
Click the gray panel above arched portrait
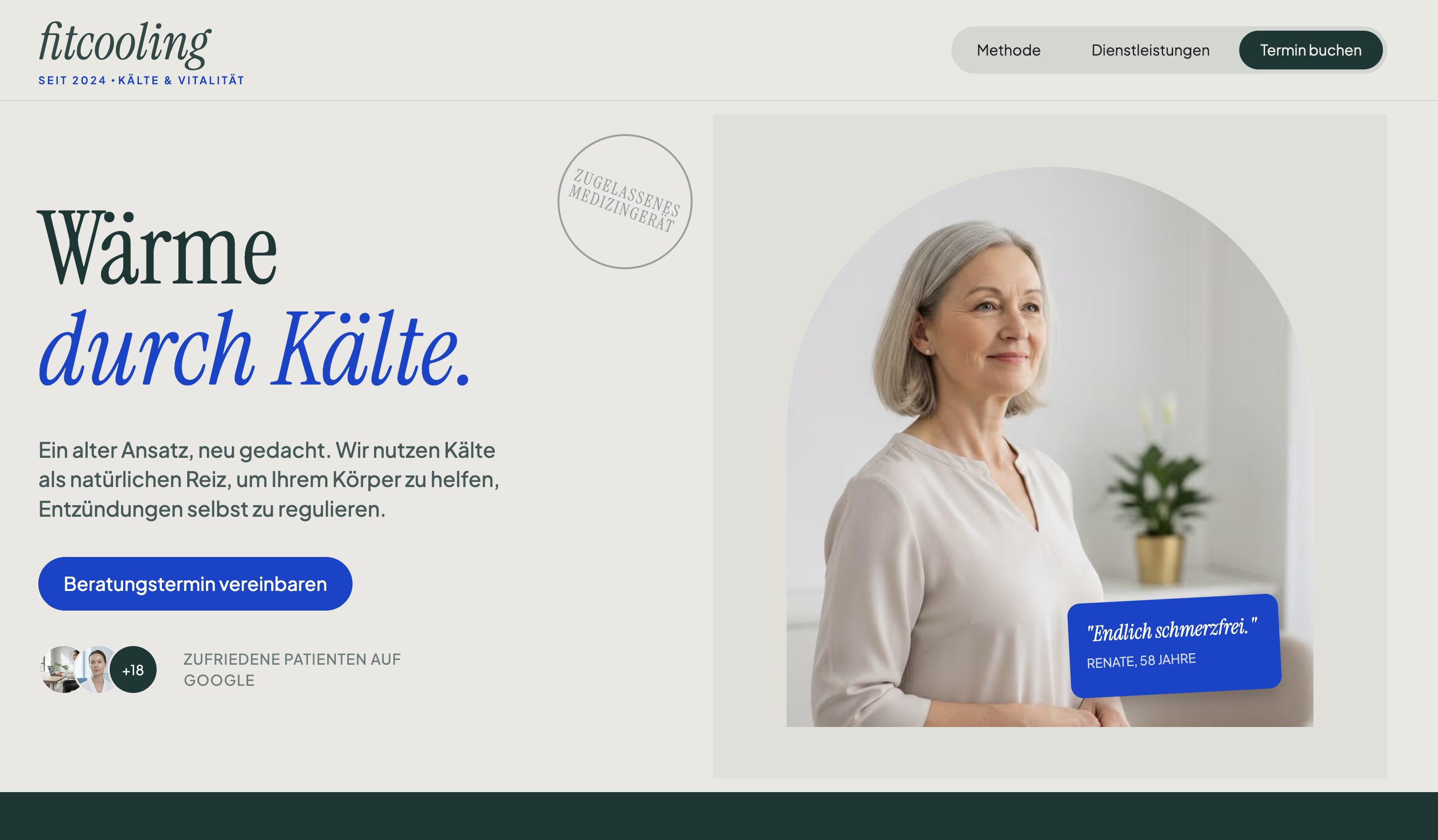[1050, 140]
